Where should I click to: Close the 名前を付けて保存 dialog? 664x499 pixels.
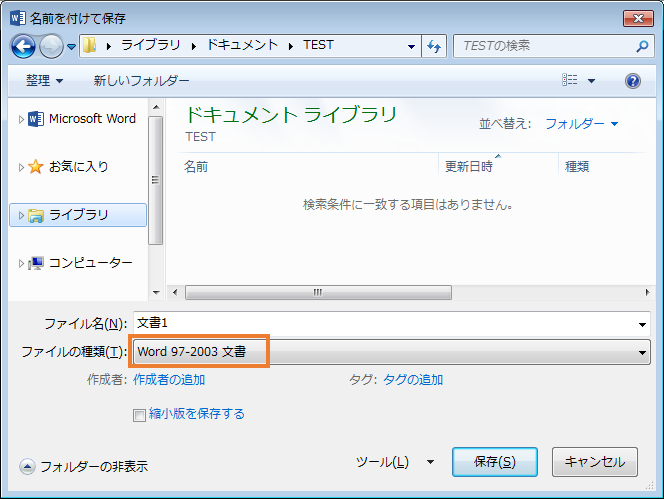(638, 18)
